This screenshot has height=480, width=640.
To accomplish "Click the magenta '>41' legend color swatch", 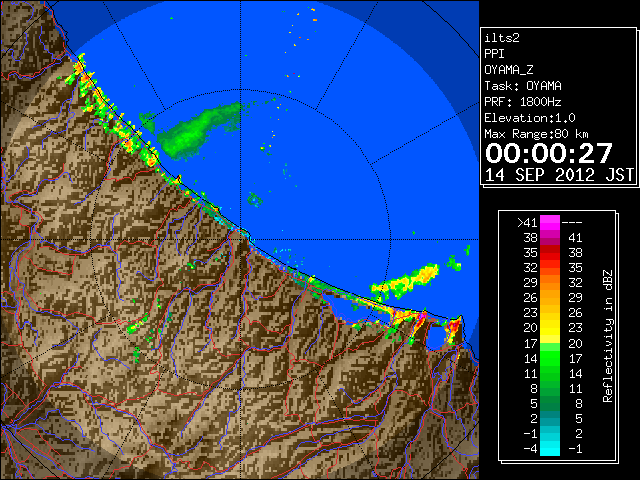I will pyautogui.click(x=550, y=222).
